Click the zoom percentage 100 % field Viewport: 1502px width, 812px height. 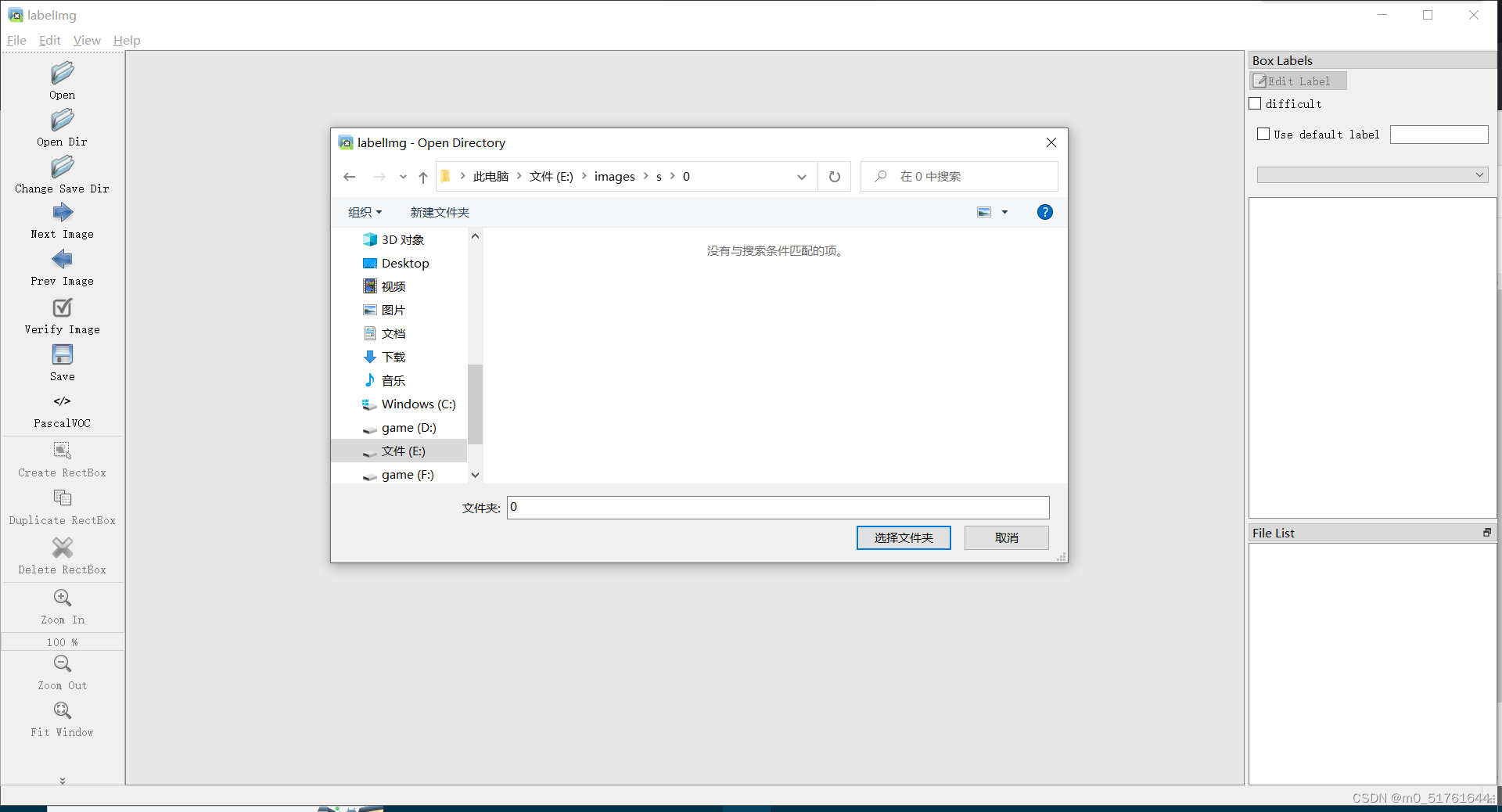pyautogui.click(x=63, y=642)
